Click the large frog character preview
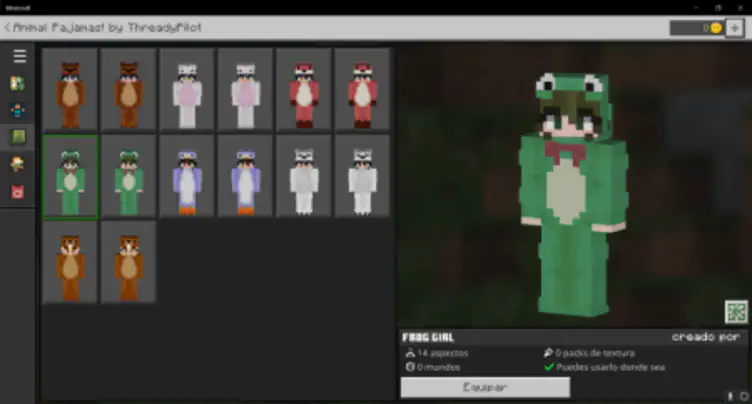Screen dimensions: 752x404 pos(573,194)
